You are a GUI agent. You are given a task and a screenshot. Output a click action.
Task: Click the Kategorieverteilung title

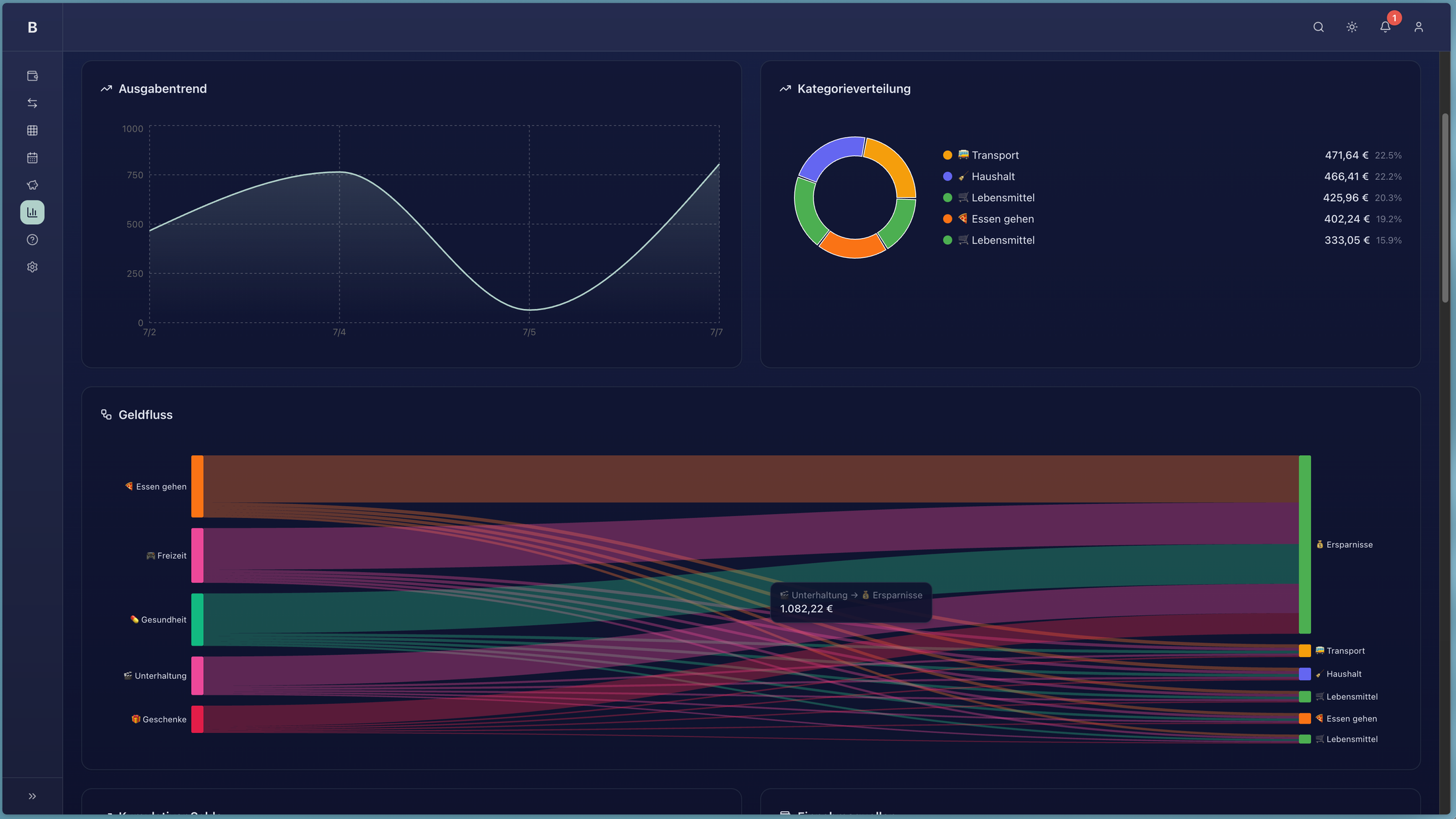click(854, 89)
